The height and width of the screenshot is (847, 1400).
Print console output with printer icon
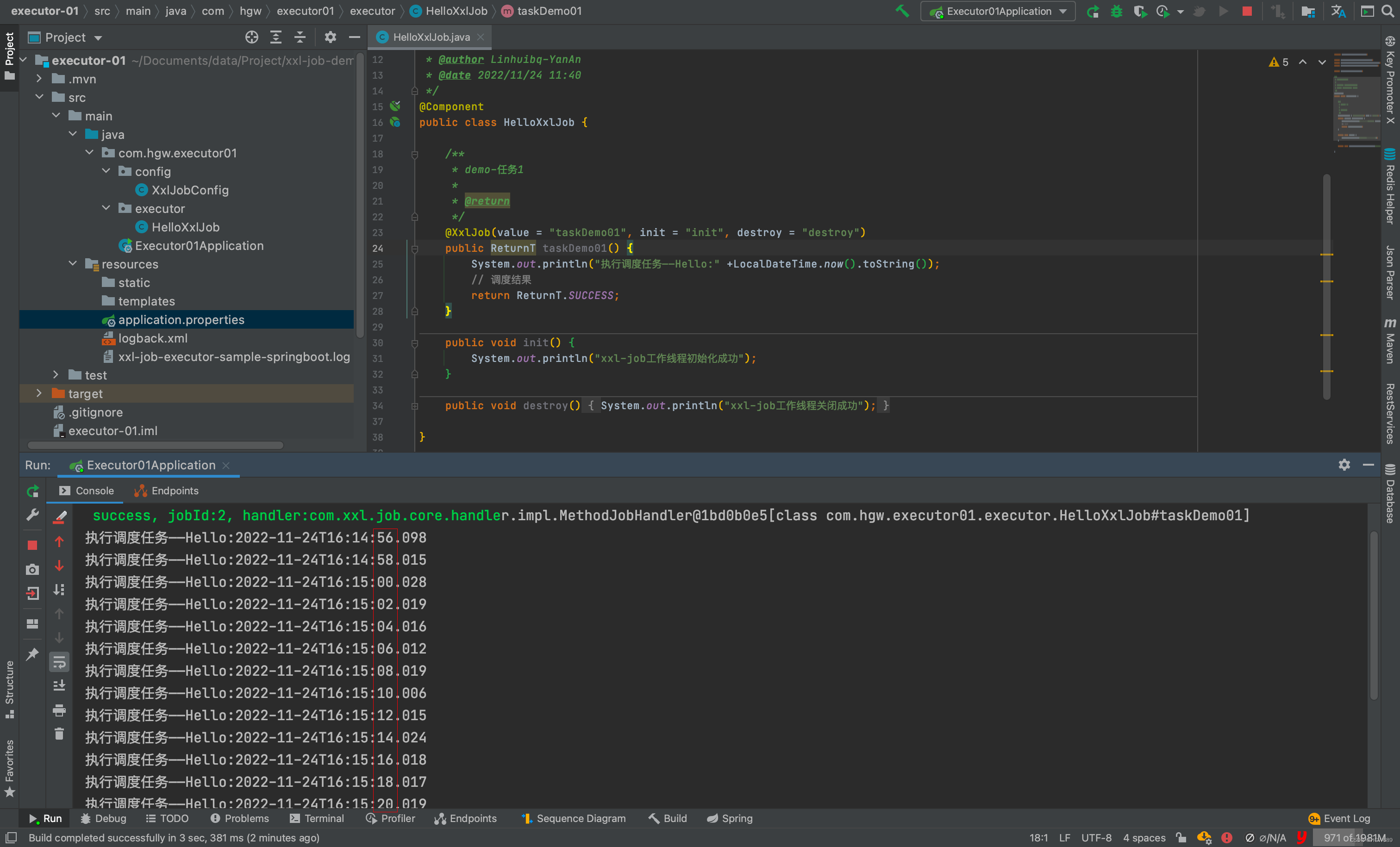click(x=59, y=710)
